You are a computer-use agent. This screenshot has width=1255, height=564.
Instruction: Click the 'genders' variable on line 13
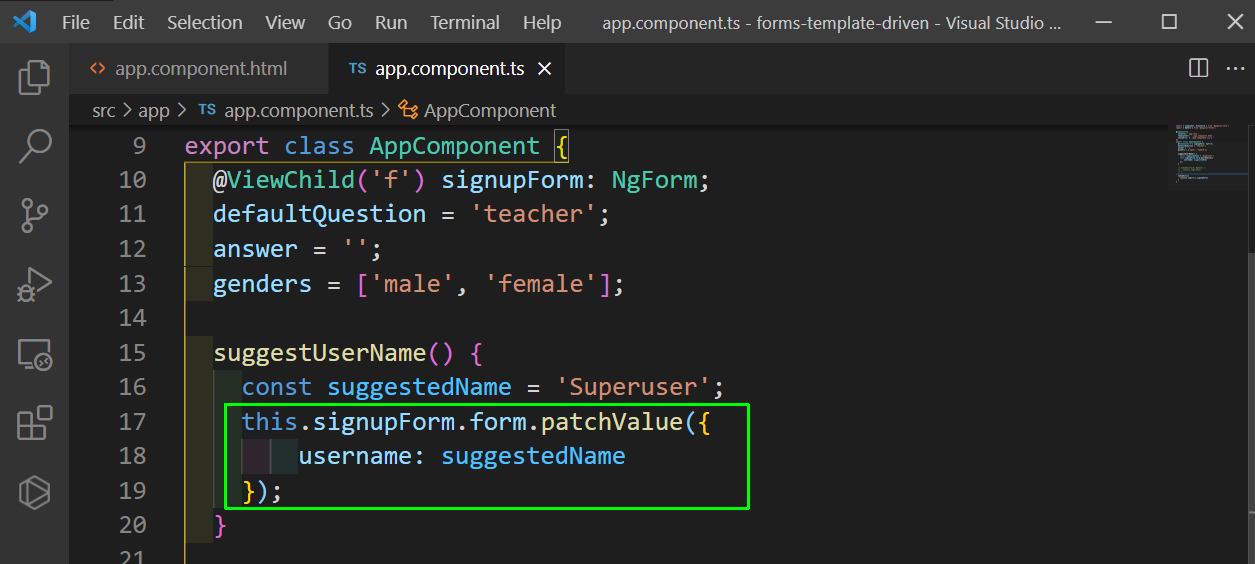(x=263, y=284)
